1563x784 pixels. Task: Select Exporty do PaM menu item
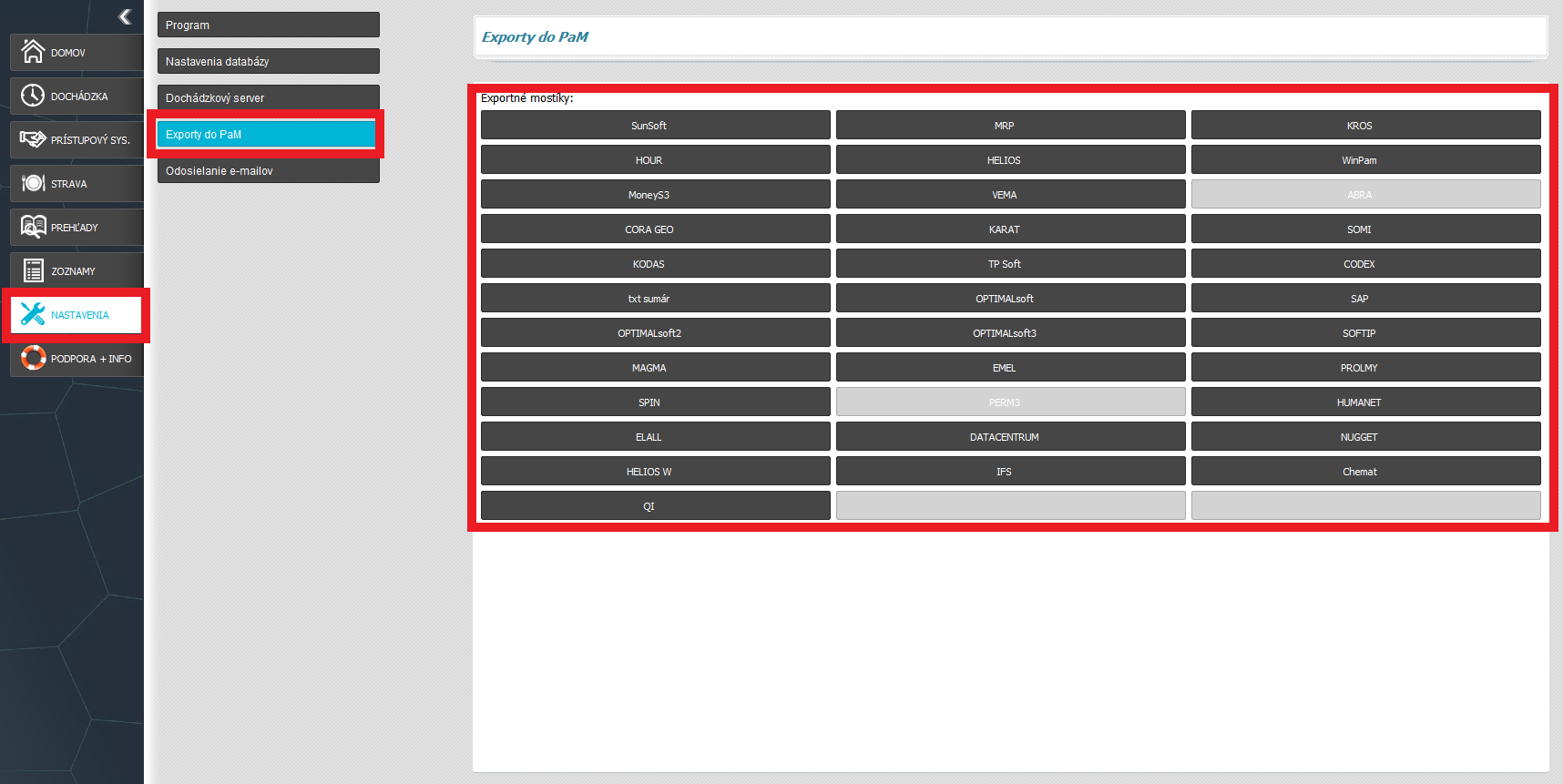click(x=266, y=134)
